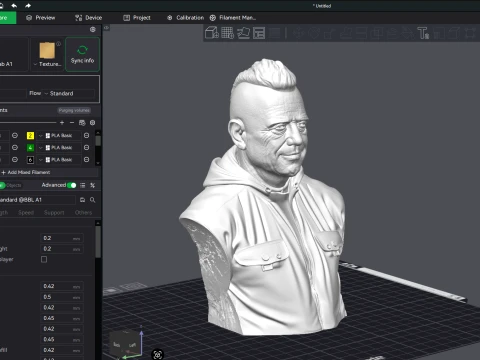Image resolution: width=480 pixels, height=360 pixels.
Task: Click the Purging volumes button
Action: tap(74, 110)
